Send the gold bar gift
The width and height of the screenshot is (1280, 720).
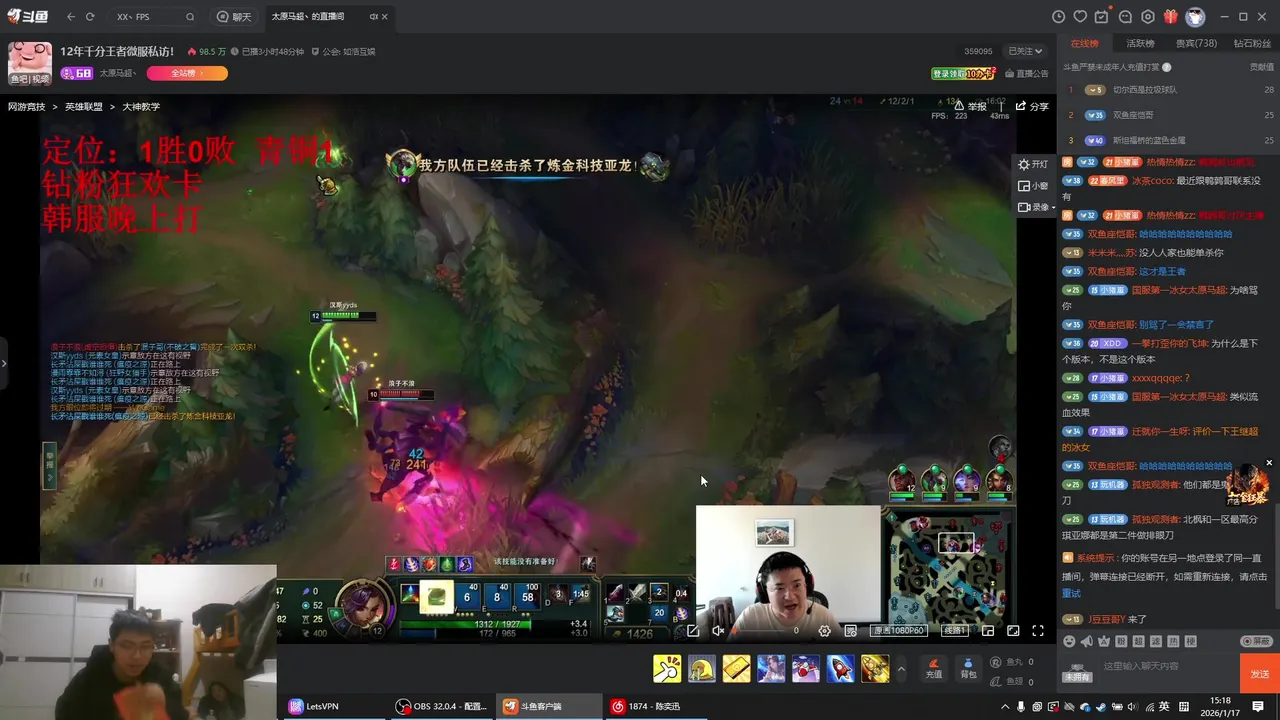(x=736, y=668)
